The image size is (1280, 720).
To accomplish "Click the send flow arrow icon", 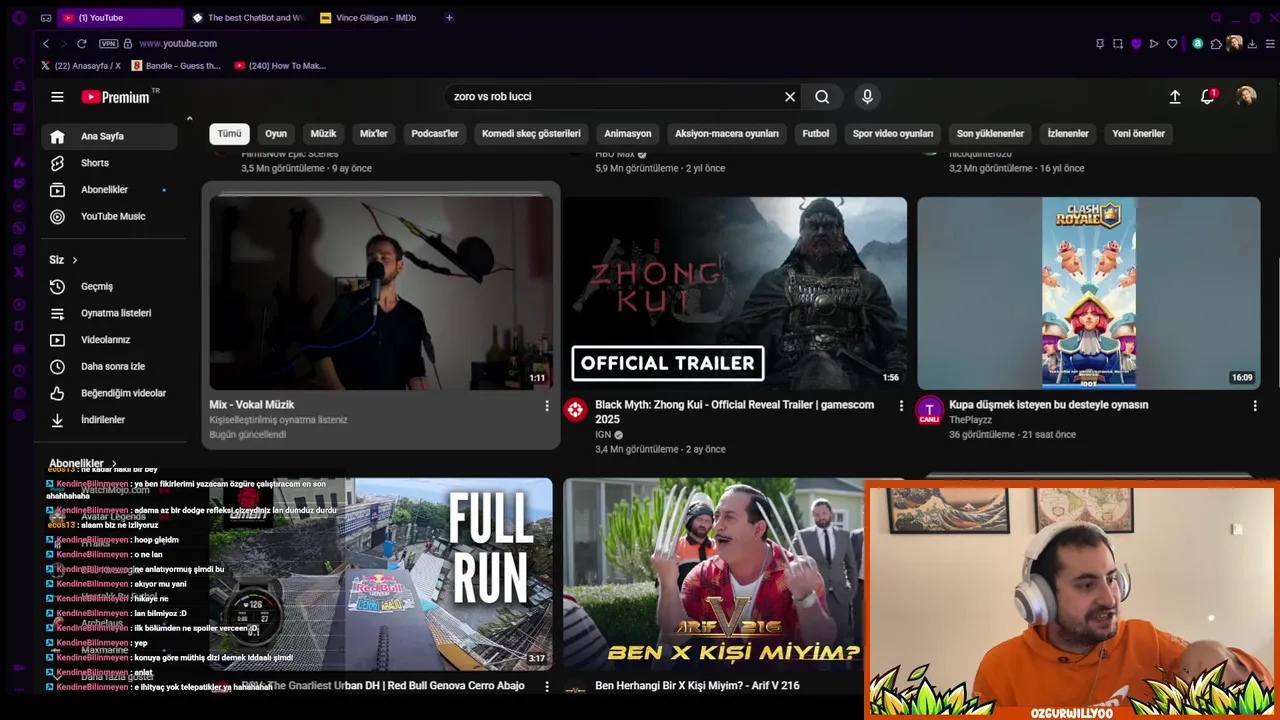I will pos(1154,44).
